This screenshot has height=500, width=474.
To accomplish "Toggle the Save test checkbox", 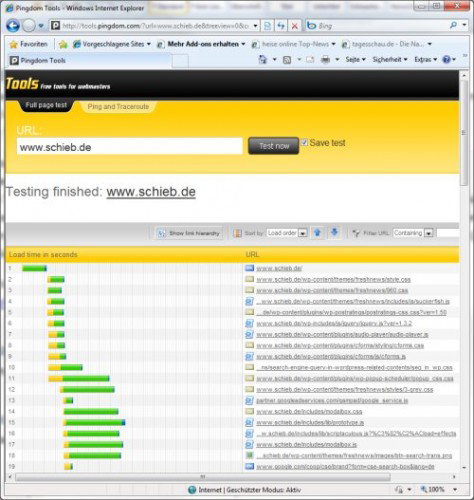I will pyautogui.click(x=304, y=142).
